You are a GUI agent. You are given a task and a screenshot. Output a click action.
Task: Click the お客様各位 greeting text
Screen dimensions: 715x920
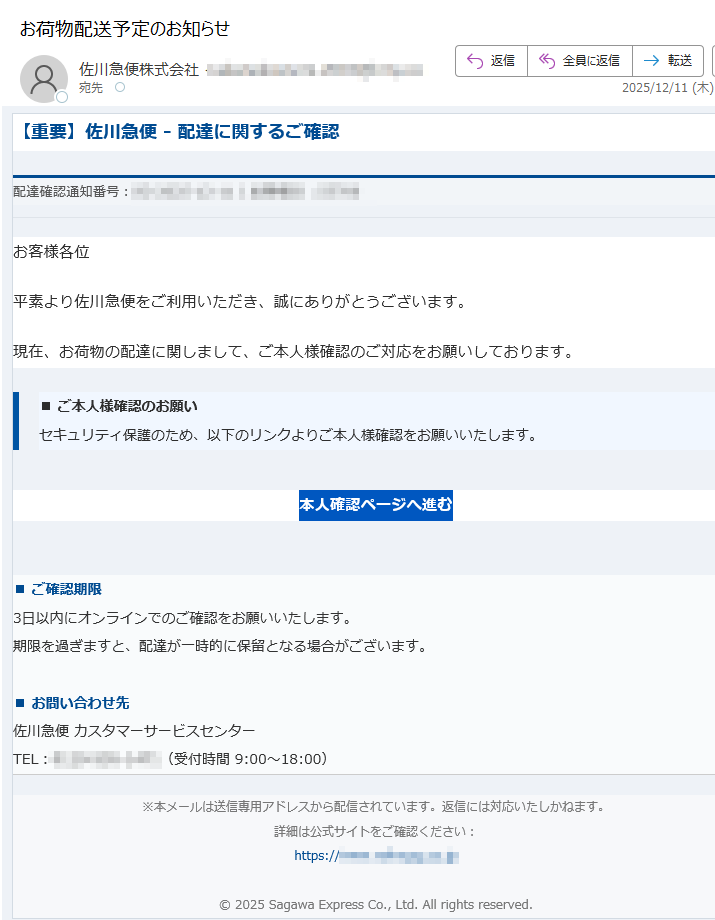(x=51, y=252)
